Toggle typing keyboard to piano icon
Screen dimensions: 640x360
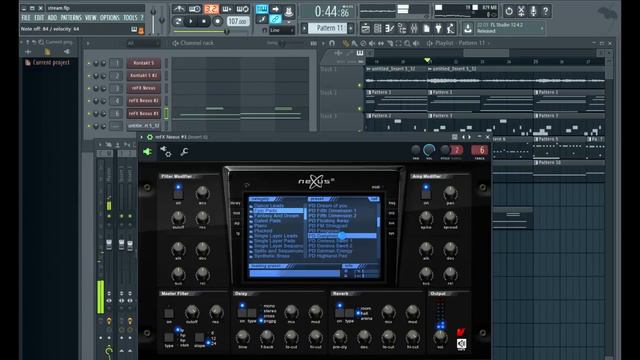click(x=262, y=9)
